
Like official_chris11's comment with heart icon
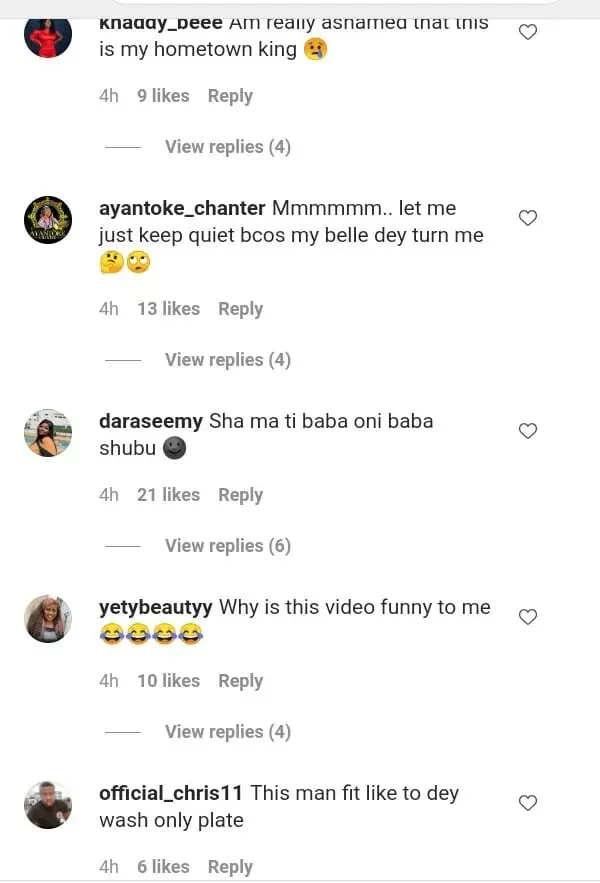(x=528, y=803)
